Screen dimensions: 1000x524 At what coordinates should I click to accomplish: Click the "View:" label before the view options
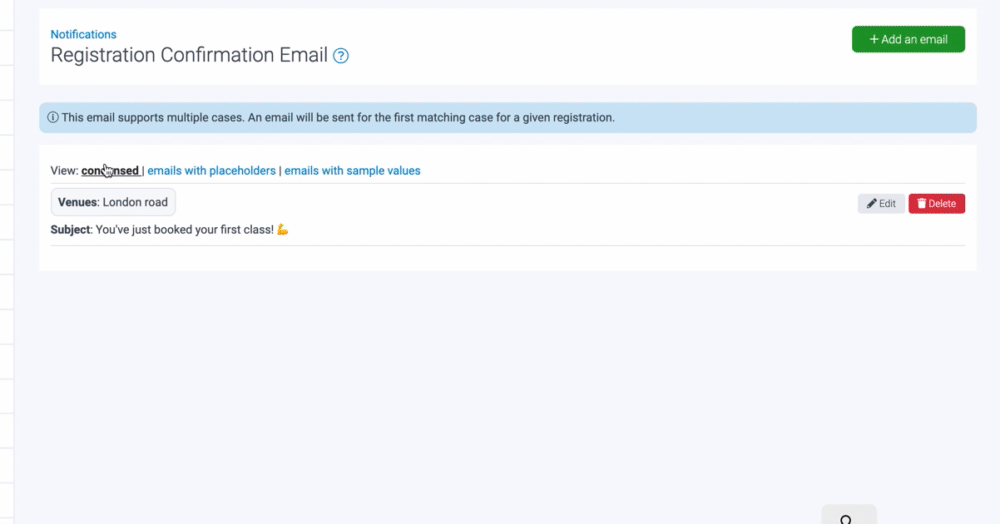pyautogui.click(x=64, y=171)
